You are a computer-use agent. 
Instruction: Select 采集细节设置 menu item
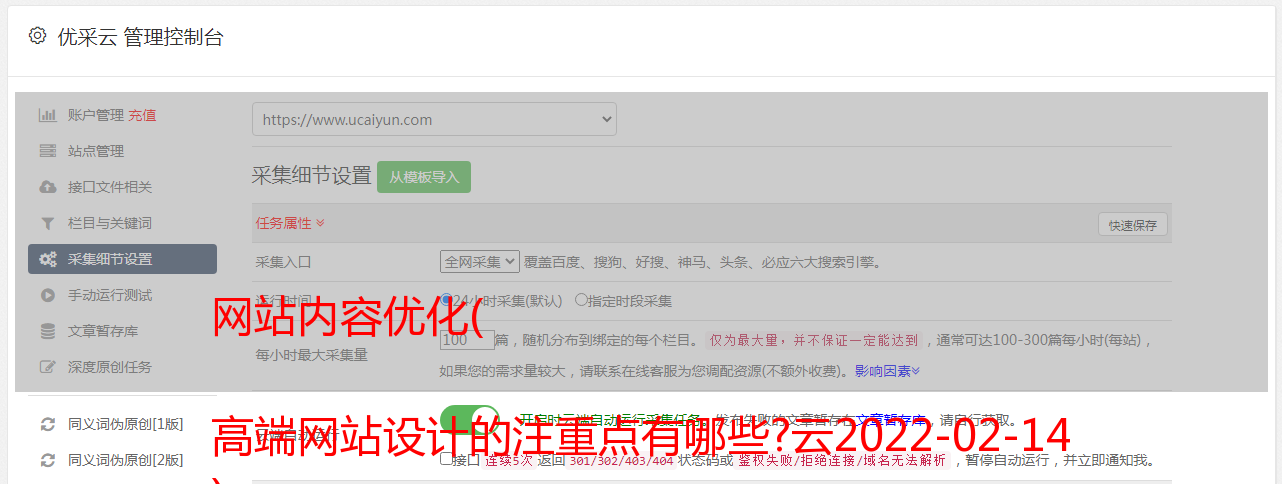pos(122,259)
